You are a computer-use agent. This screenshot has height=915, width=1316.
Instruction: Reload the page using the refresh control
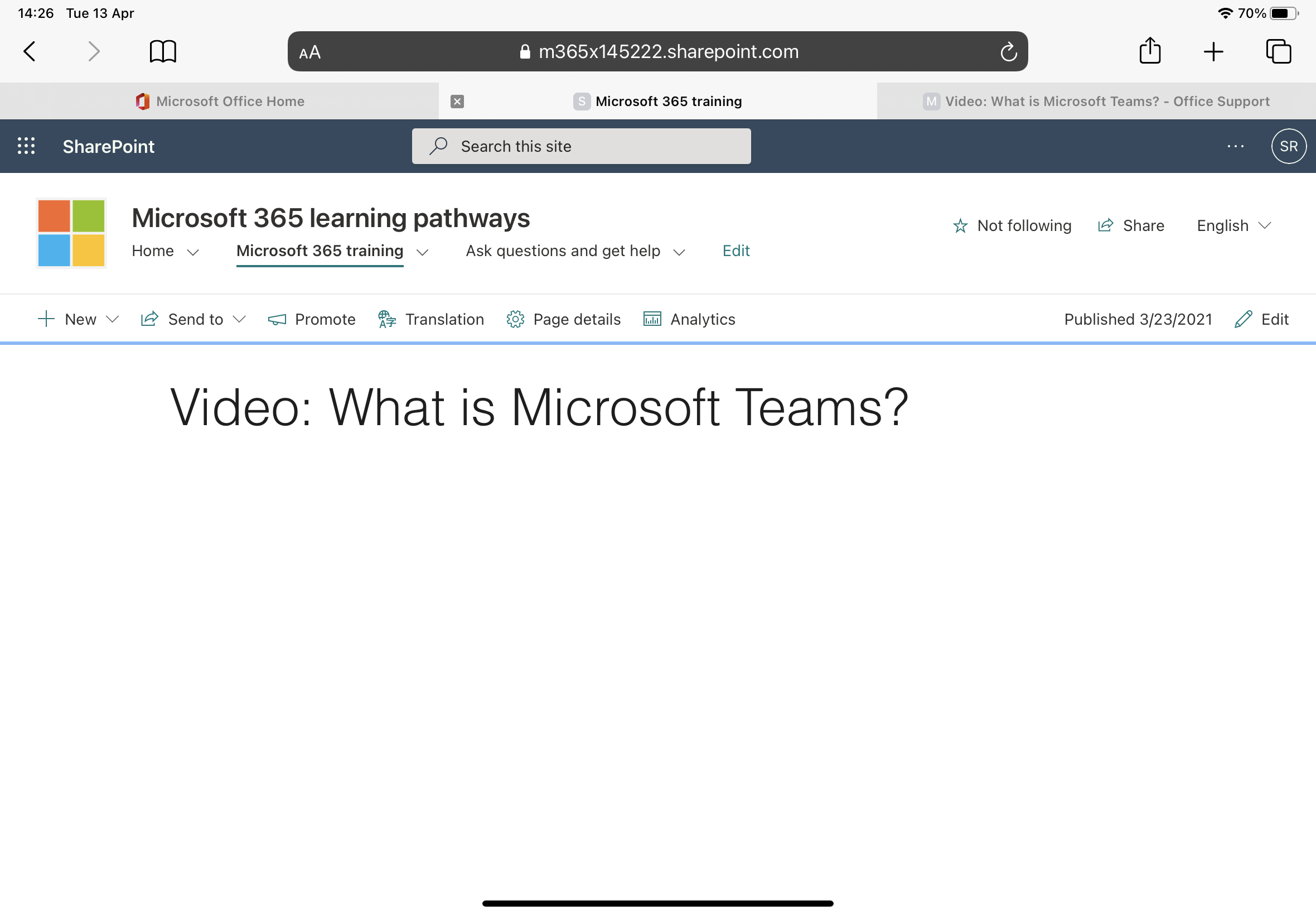pos(1008,51)
